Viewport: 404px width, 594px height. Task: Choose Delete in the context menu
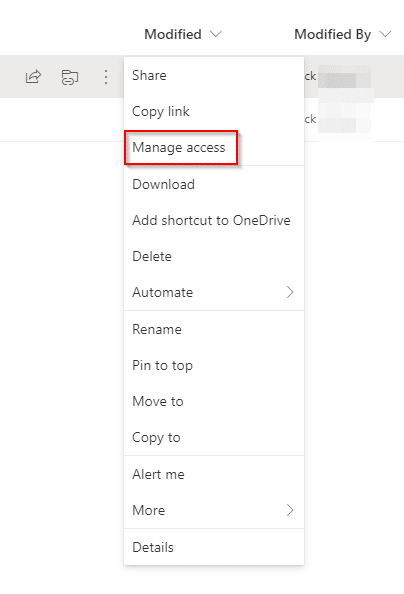tap(214, 256)
